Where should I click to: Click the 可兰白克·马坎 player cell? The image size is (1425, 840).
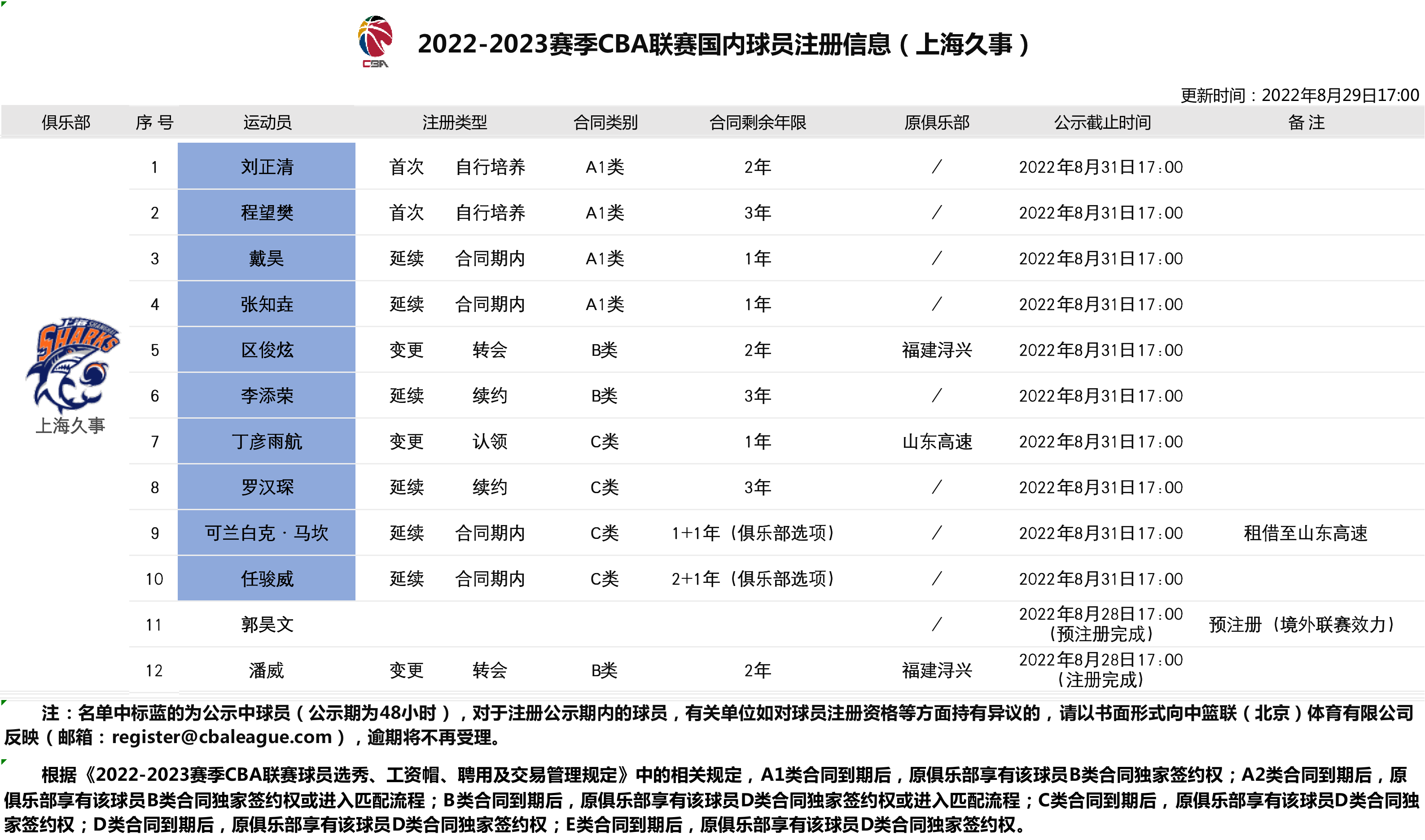[x=266, y=532]
